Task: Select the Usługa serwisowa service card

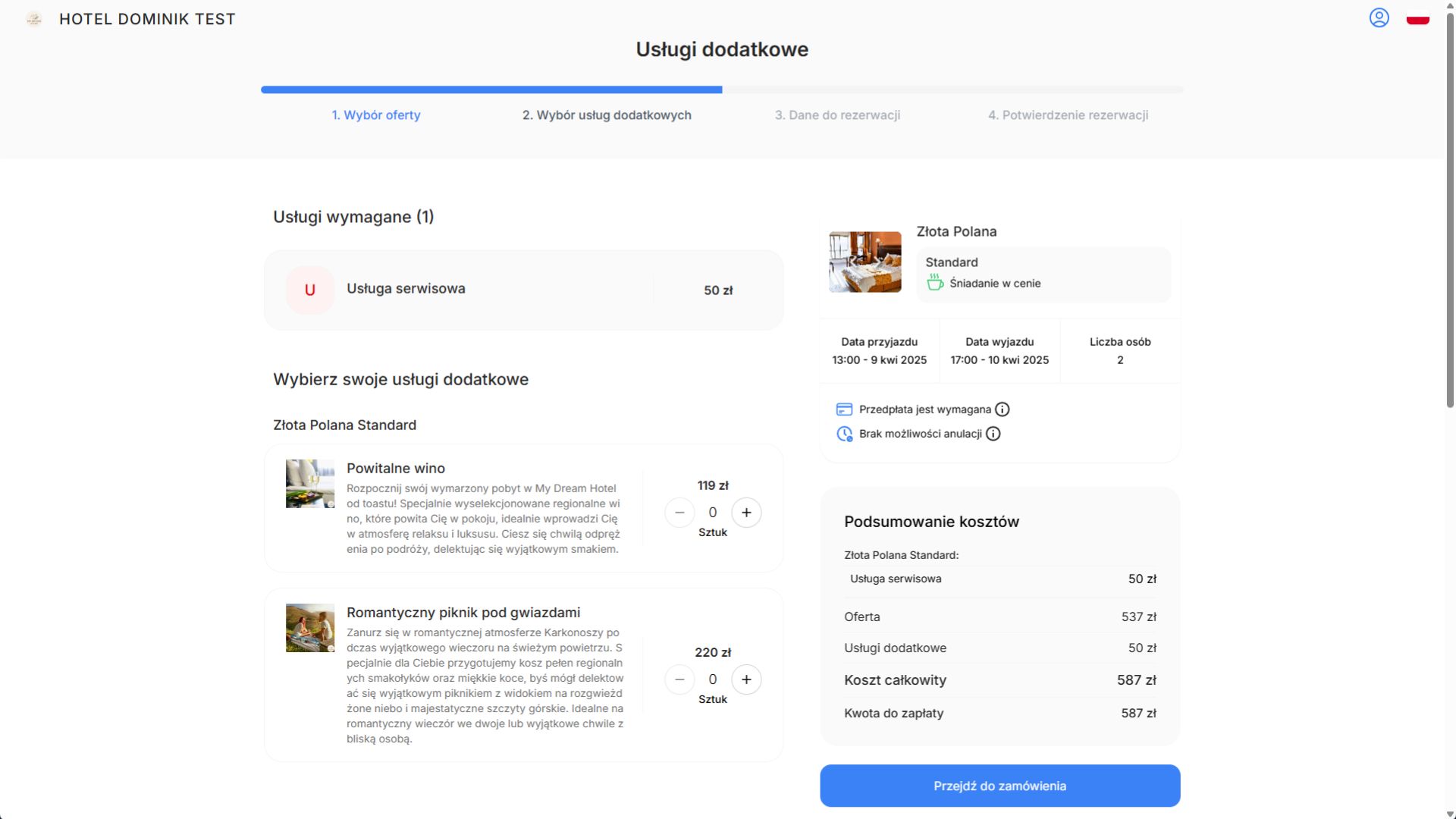Action: [523, 290]
